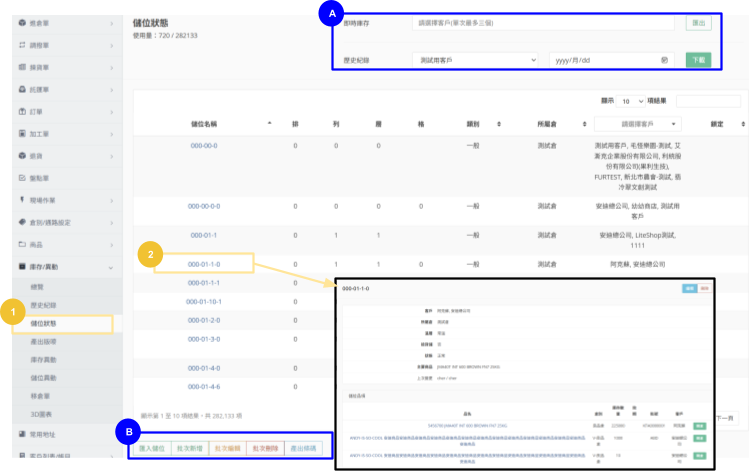Open storage location link 000-01-1

tap(204, 235)
